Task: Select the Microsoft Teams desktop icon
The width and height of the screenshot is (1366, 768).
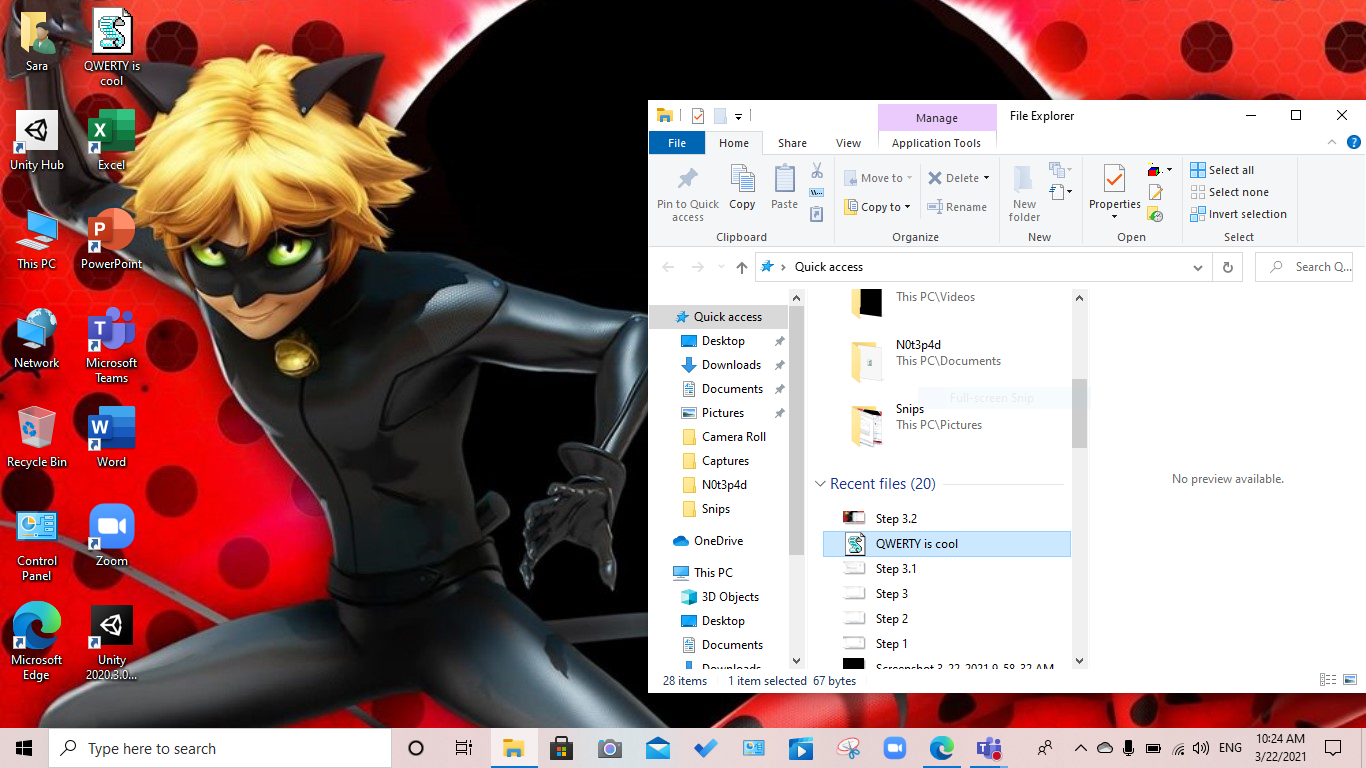Action: coord(111,346)
